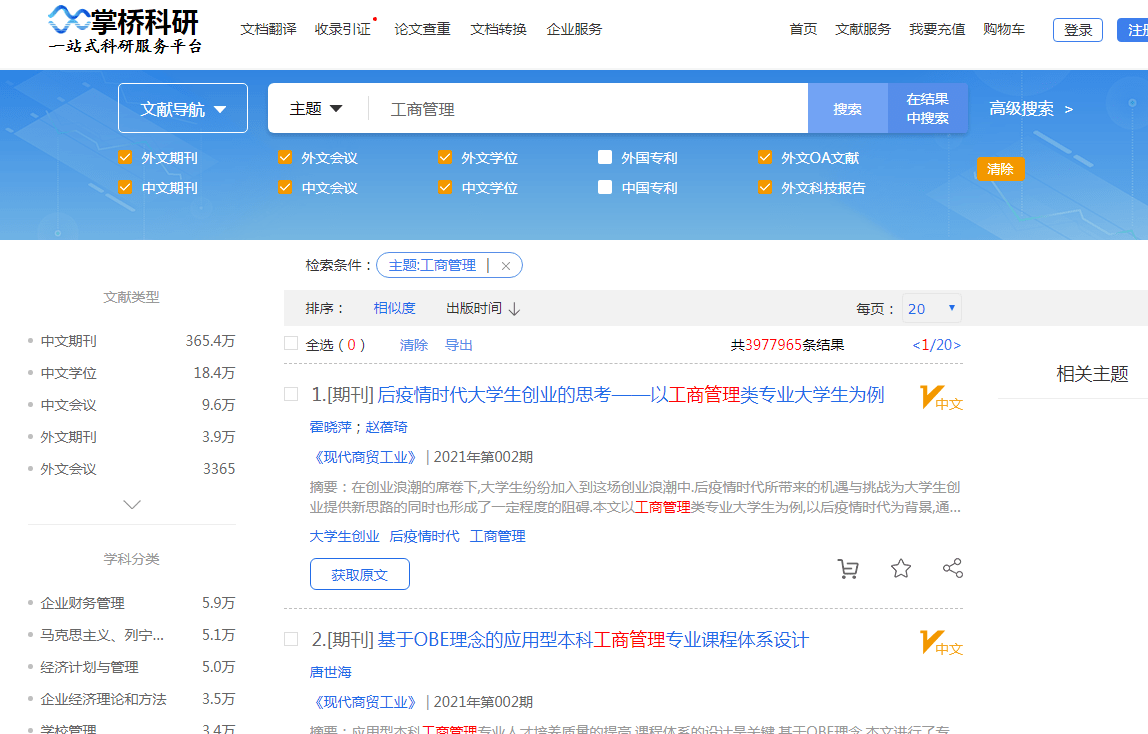
Task: Open author 赵蓓琦 link
Action: click(x=387, y=427)
